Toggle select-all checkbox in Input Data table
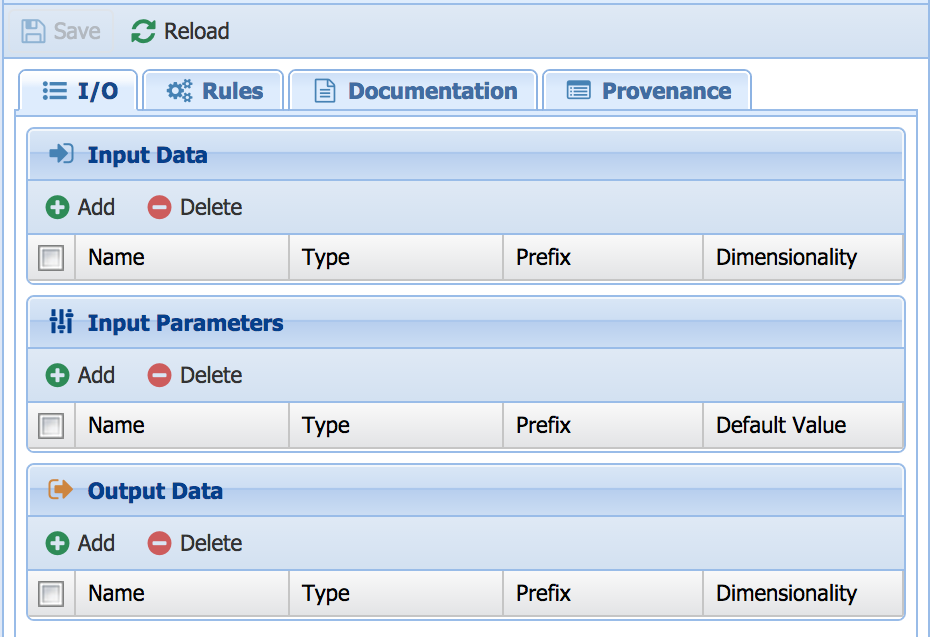930x637 pixels. coord(51,258)
